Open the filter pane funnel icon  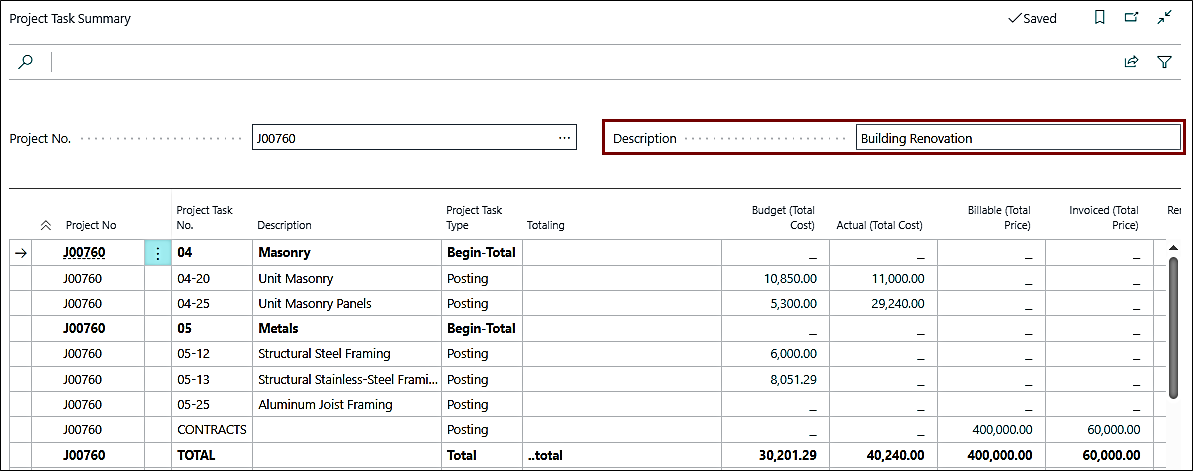pos(1164,62)
